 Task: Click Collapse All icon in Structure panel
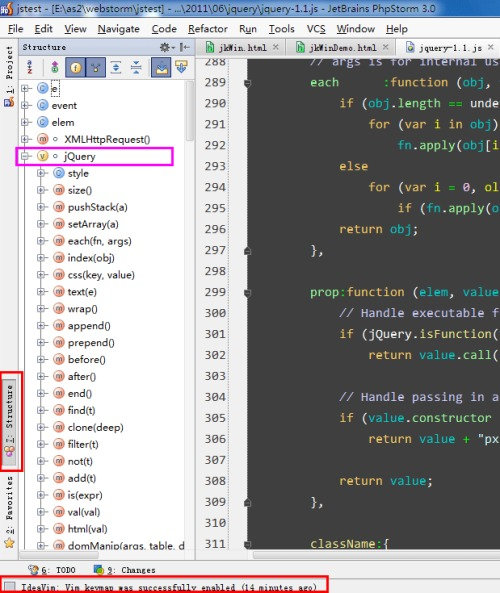(136, 67)
